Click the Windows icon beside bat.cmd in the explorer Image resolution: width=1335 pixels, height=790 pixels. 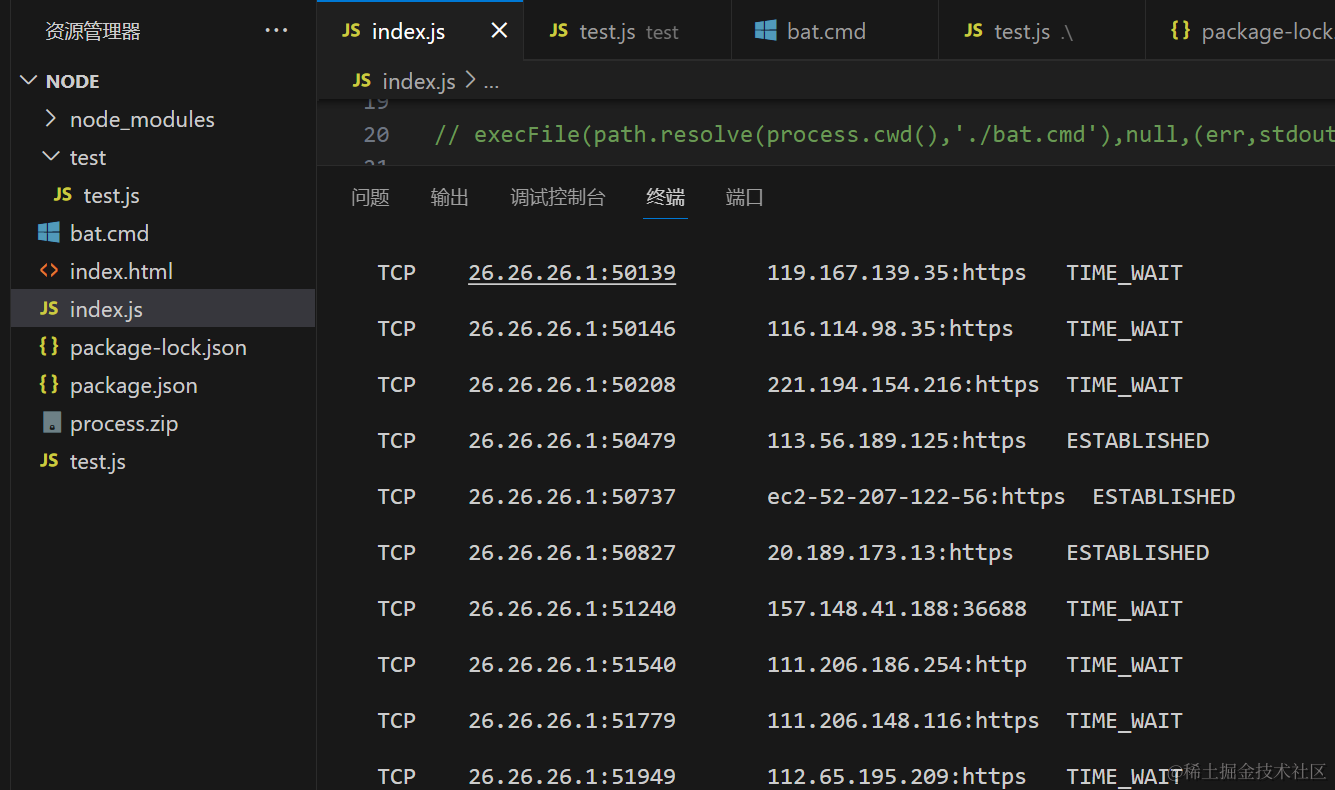click(49, 233)
